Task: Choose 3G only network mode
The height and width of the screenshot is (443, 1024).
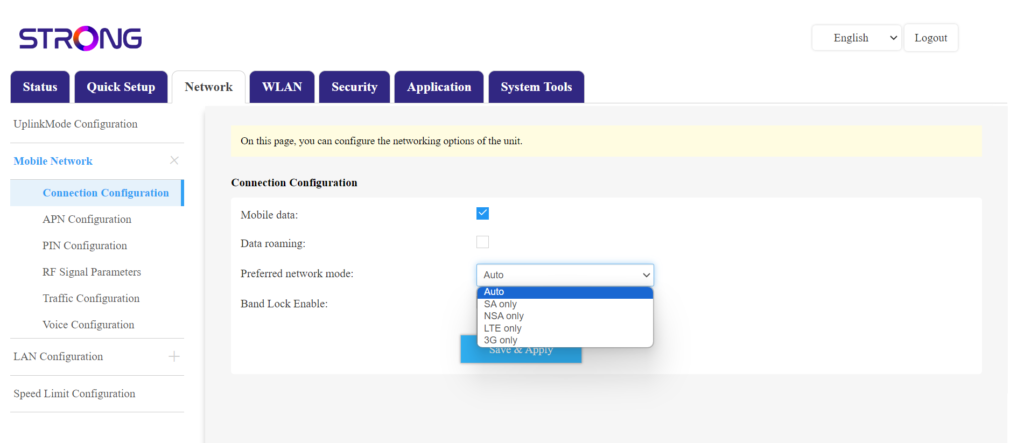Action: [x=565, y=340]
